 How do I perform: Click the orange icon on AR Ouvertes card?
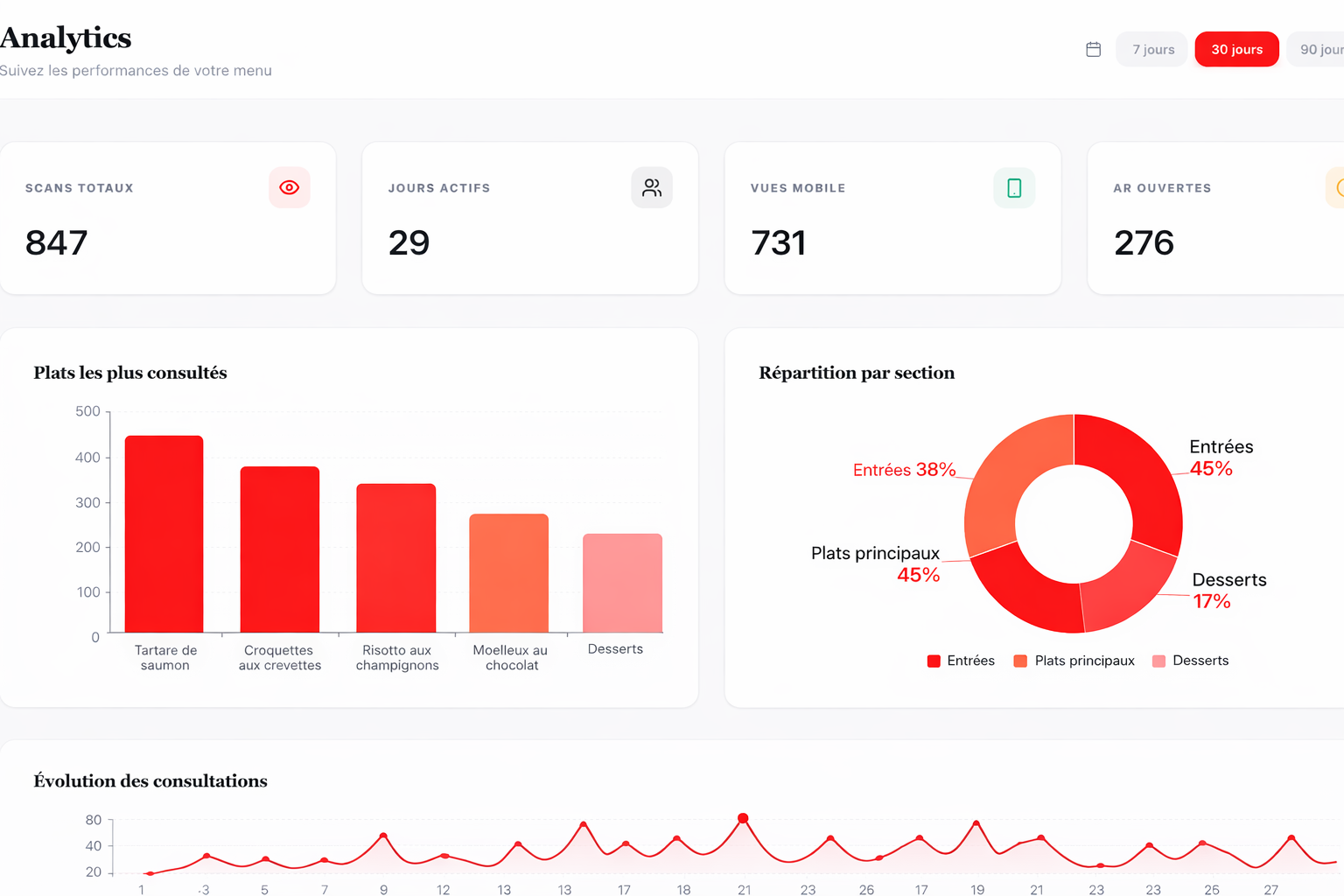tap(1336, 188)
